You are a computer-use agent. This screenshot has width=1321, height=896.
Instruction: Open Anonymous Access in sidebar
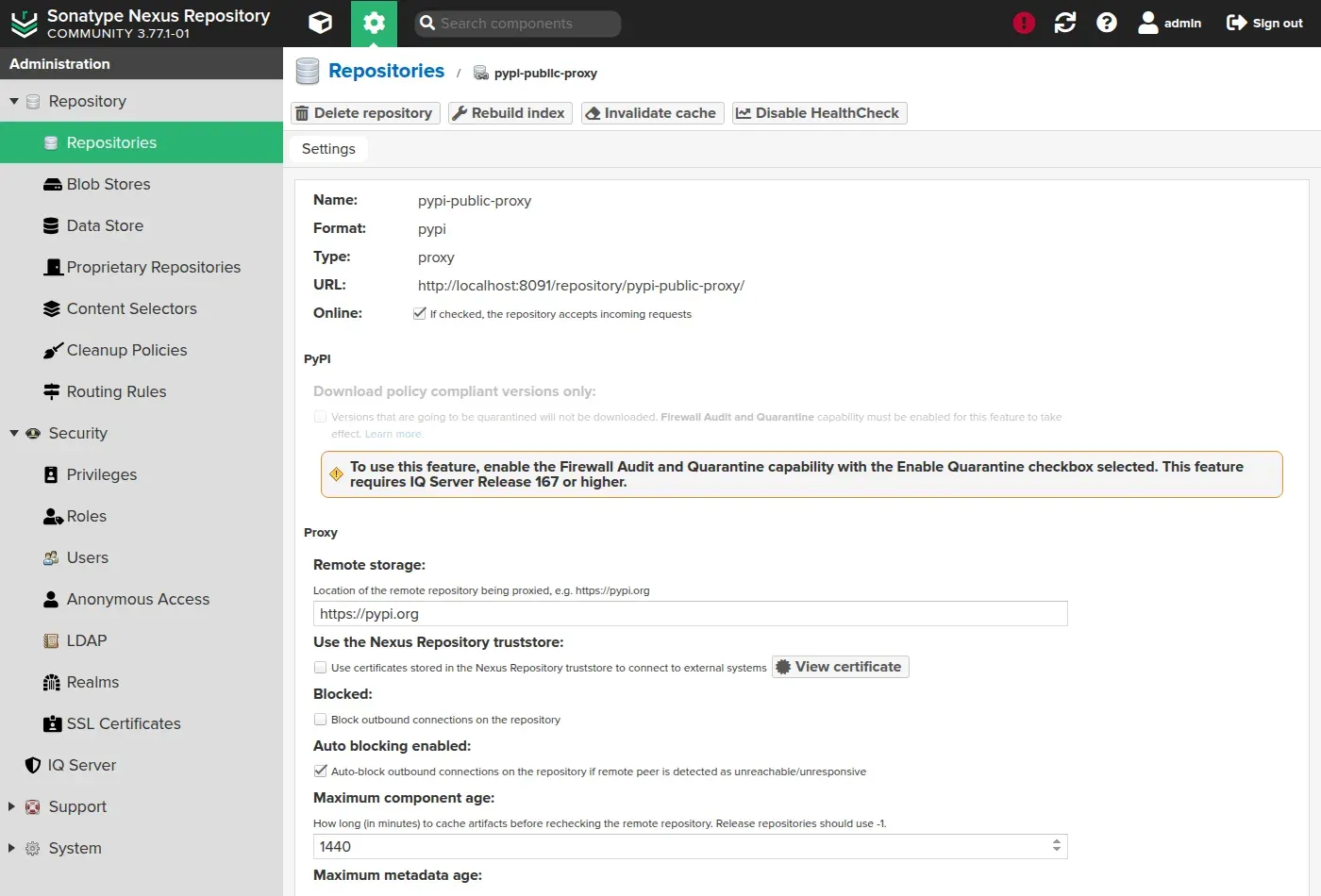pos(138,600)
